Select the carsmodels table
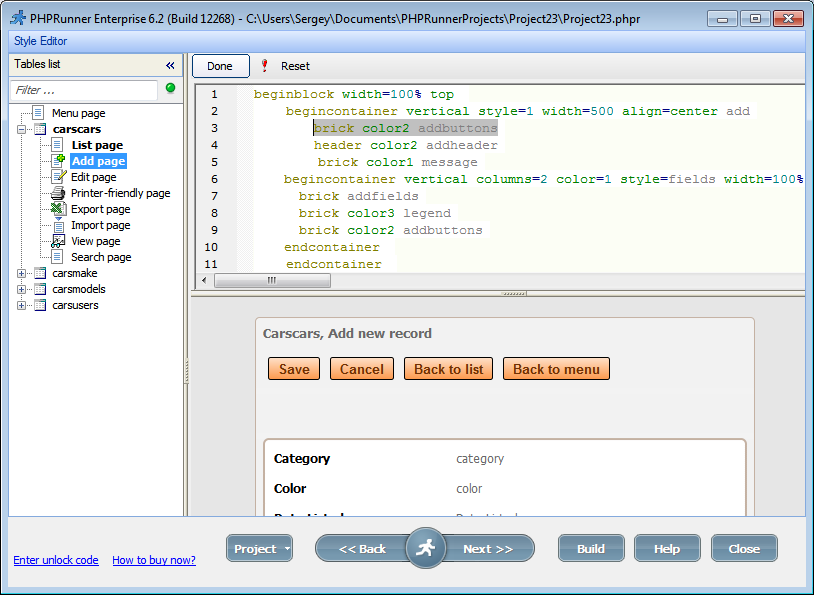 click(x=78, y=289)
